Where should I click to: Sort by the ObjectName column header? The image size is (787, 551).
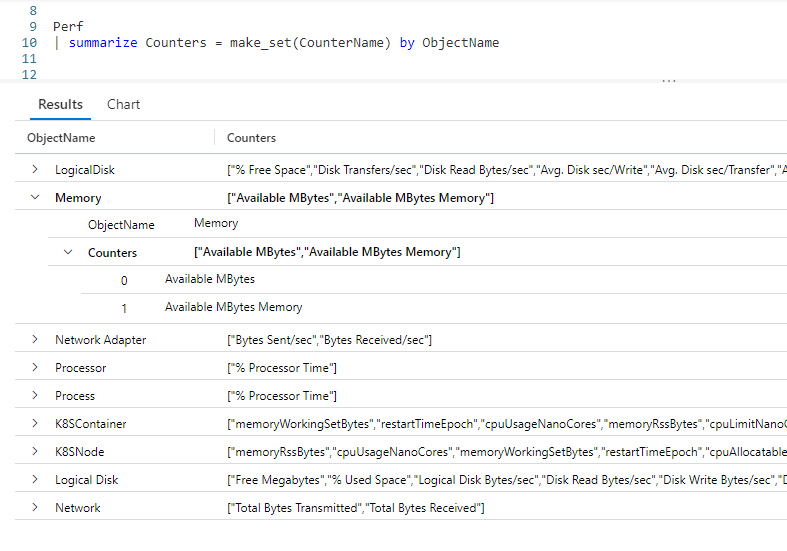pyautogui.click(x=61, y=137)
